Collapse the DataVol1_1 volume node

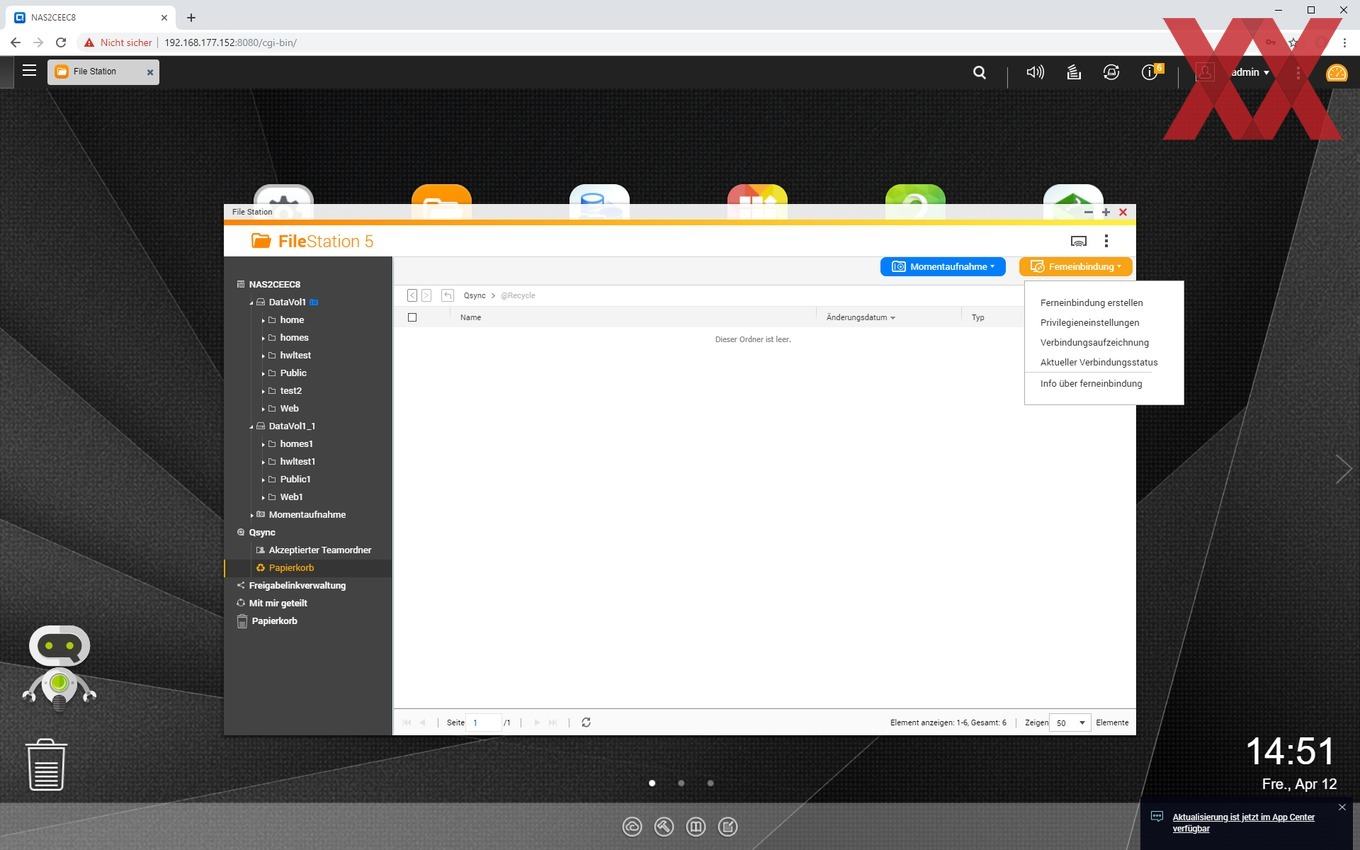(252, 426)
